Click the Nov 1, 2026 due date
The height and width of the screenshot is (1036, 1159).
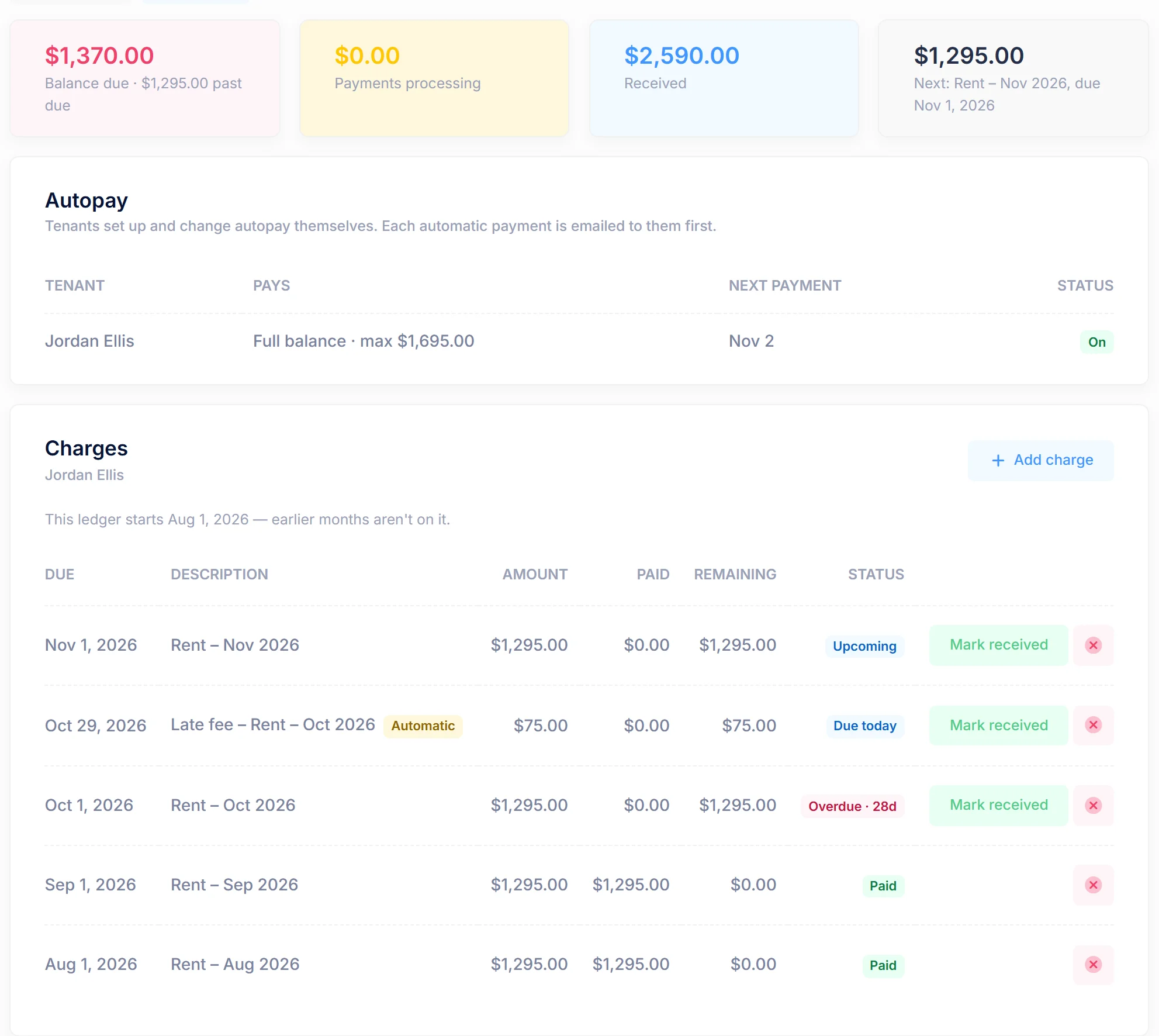pyautogui.click(x=91, y=645)
